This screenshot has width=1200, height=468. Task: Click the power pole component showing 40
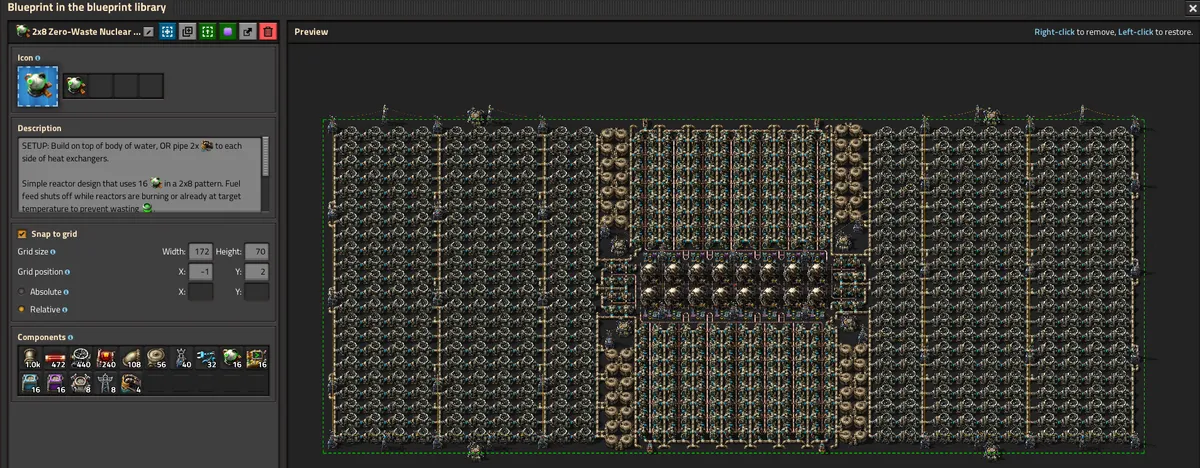click(x=181, y=359)
